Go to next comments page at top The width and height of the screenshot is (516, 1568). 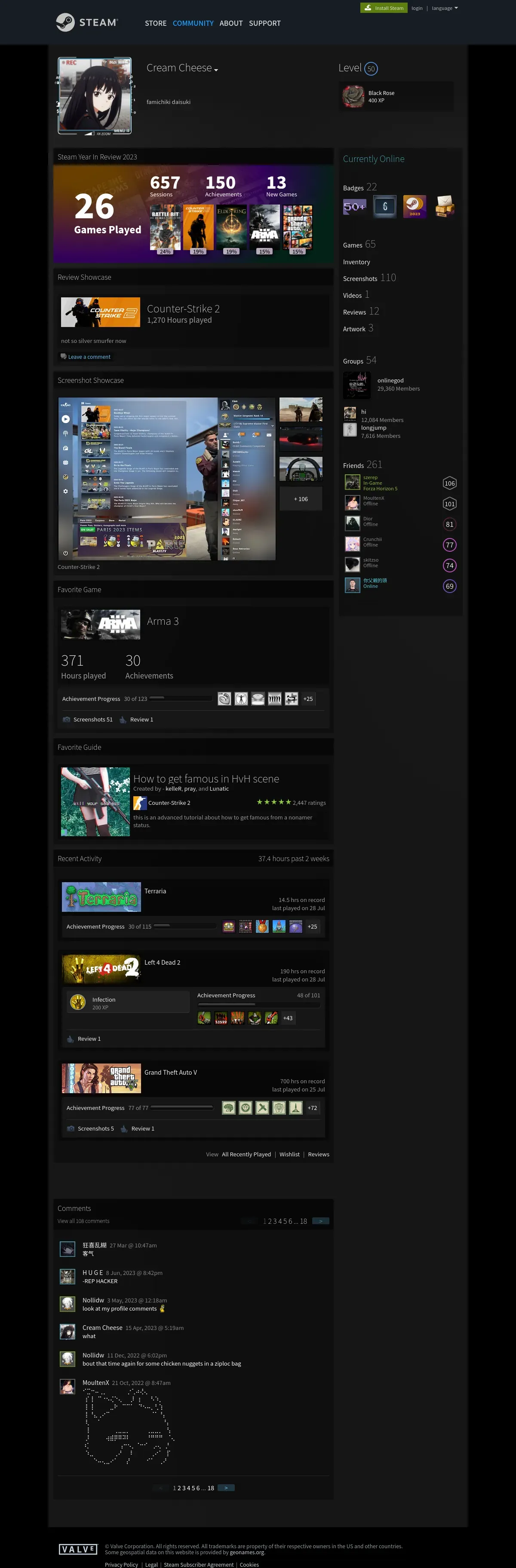point(320,1220)
